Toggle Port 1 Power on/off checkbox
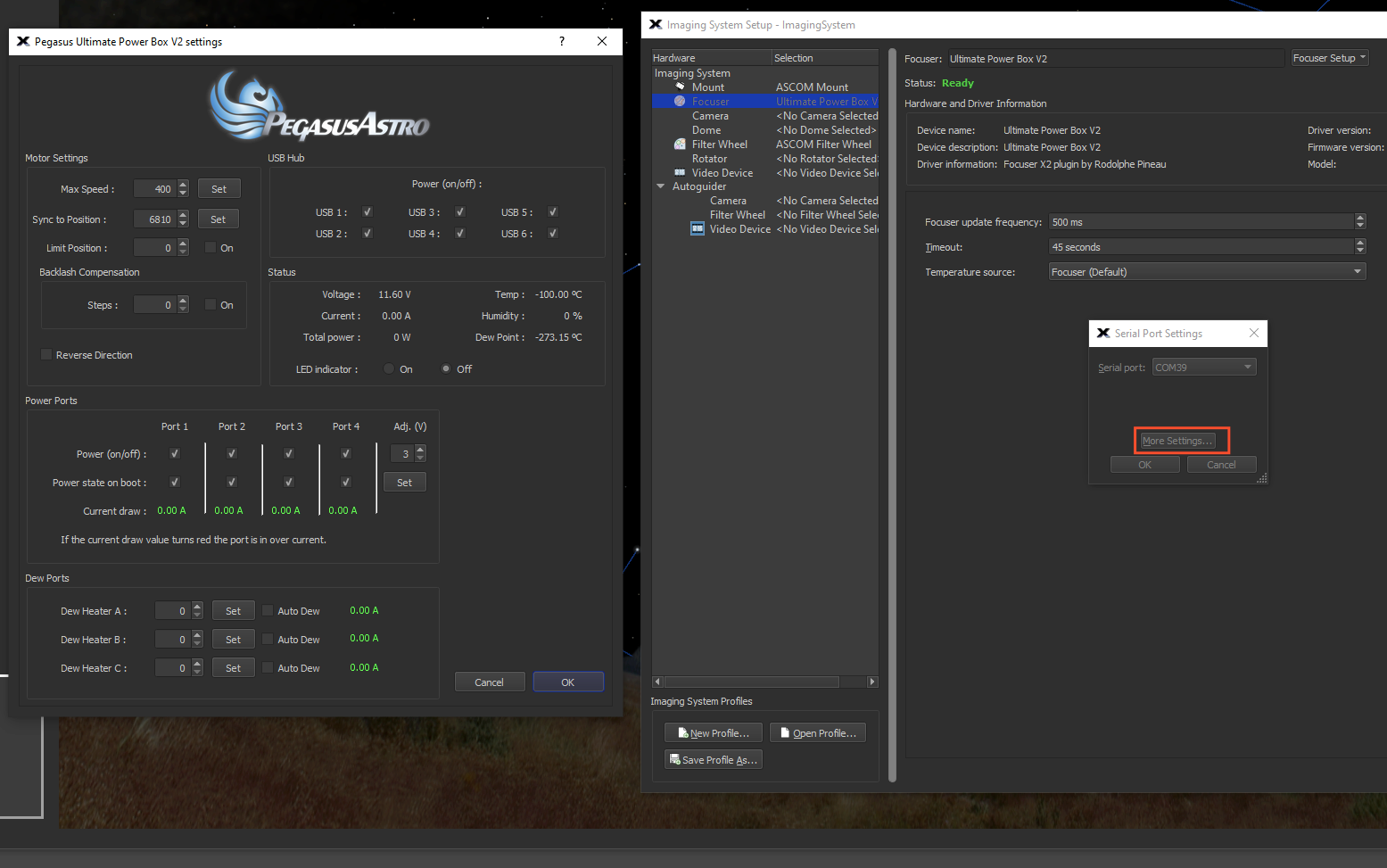Image resolution: width=1387 pixels, height=868 pixels. (x=175, y=453)
